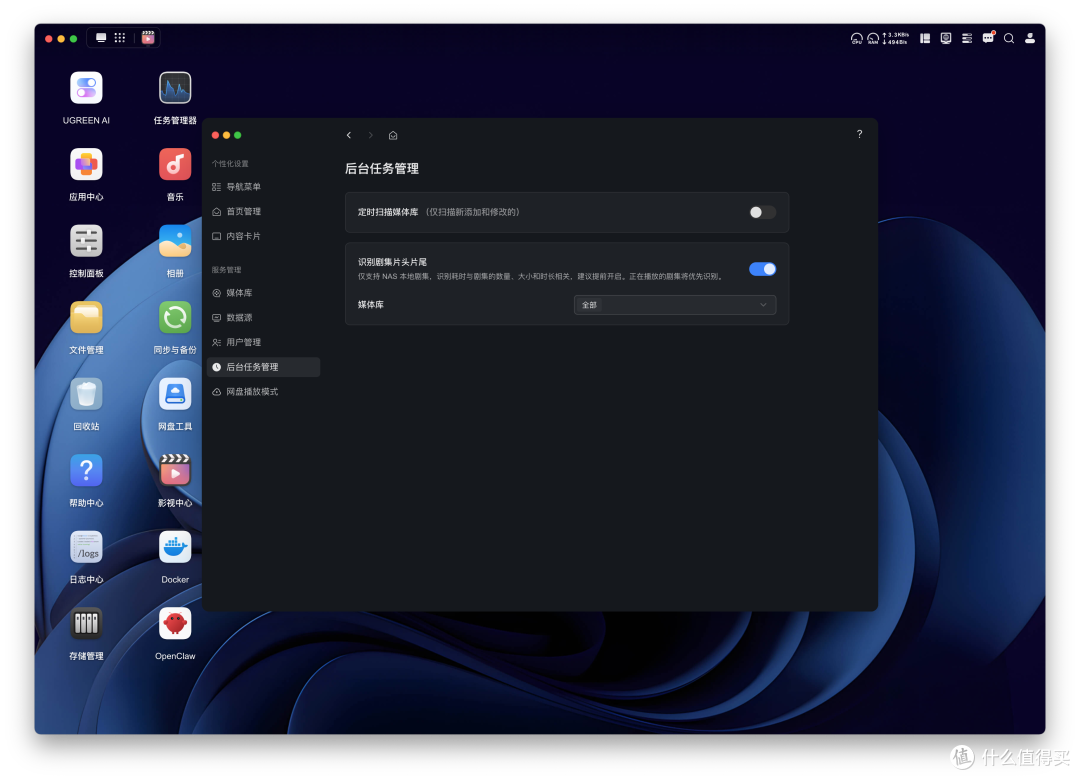The height and width of the screenshot is (780, 1080).
Task: Open the 相册 photo album app
Action: (175, 241)
